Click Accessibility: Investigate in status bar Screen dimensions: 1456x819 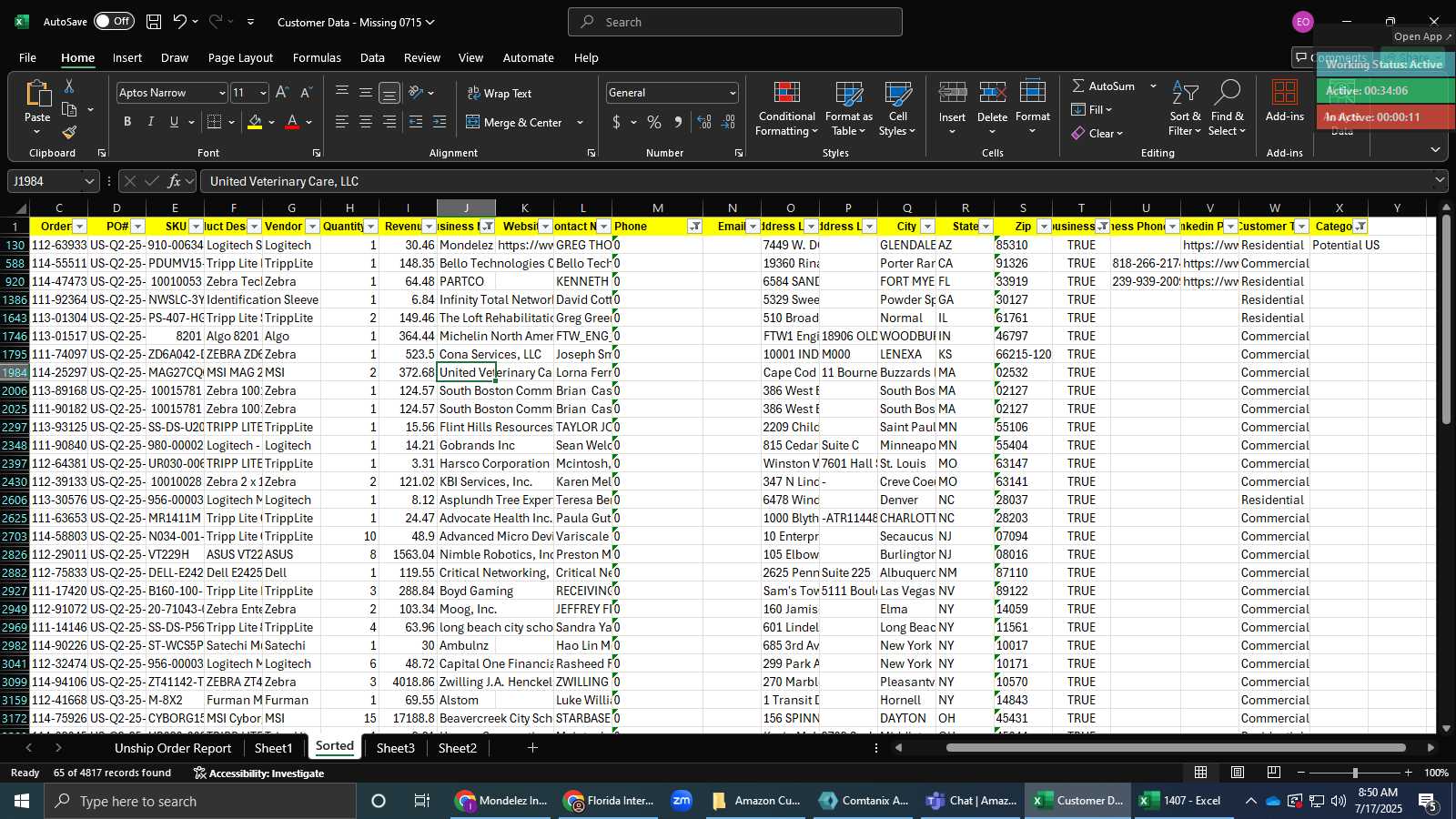pos(258,773)
